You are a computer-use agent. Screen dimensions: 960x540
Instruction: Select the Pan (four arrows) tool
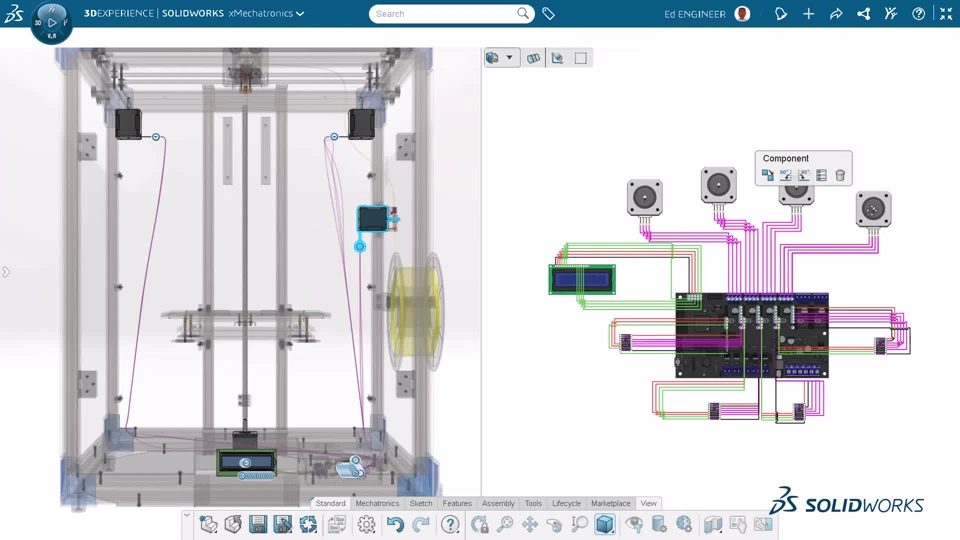coord(530,524)
